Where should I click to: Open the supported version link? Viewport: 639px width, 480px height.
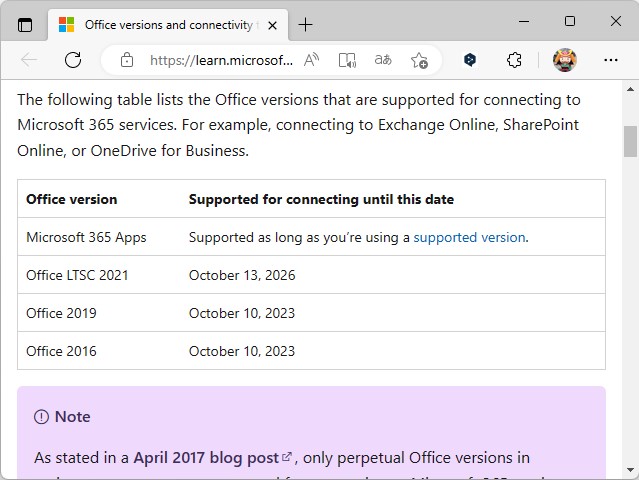pyautogui.click(x=469, y=237)
